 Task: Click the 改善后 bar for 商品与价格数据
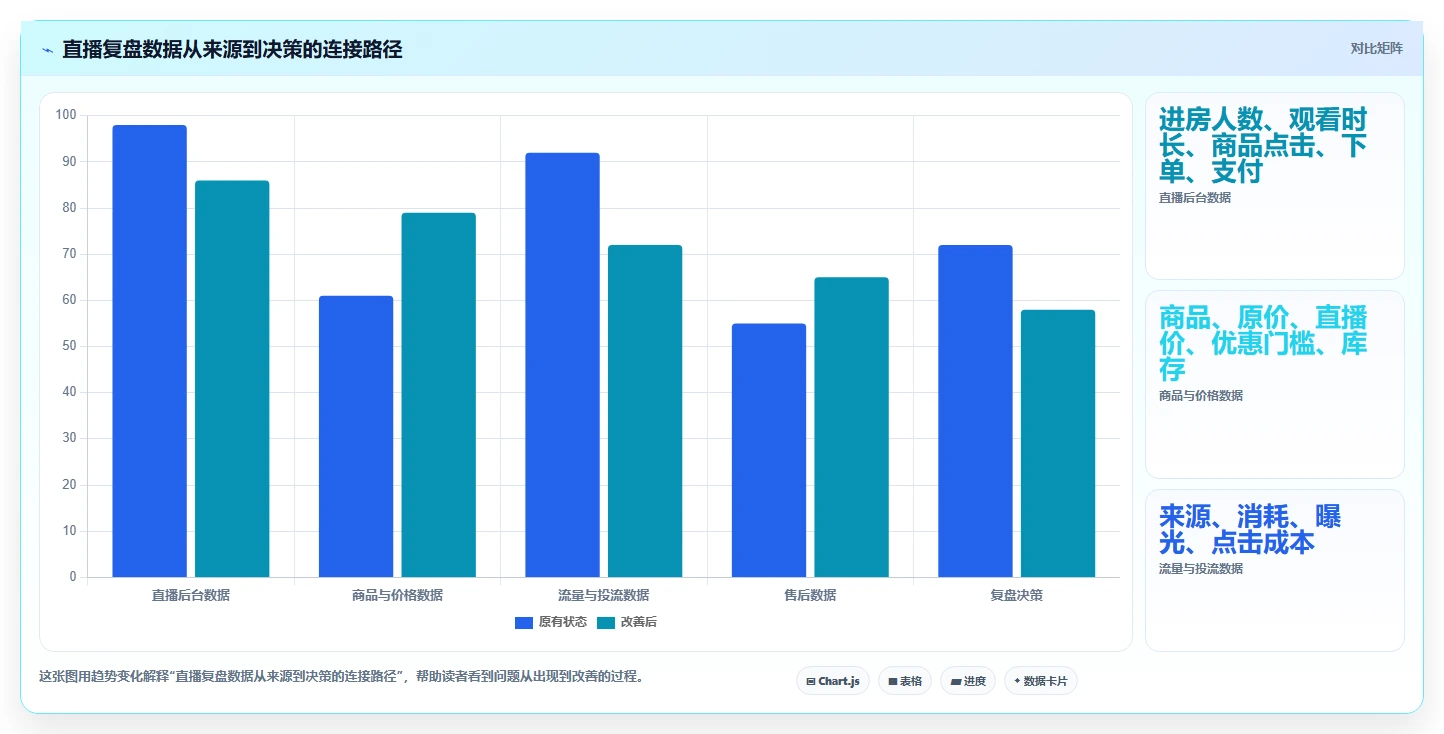tap(439, 395)
